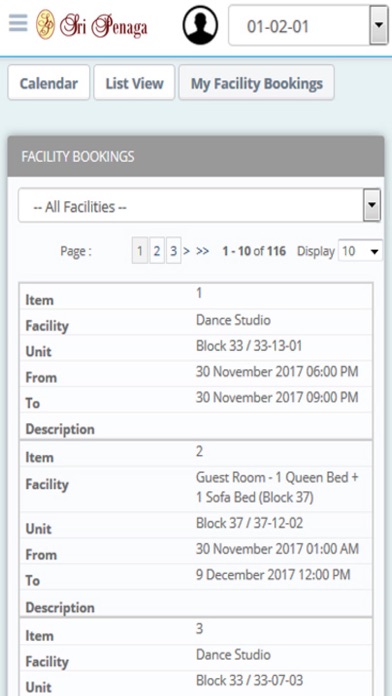Open the Display 10 rows dropdown
Screen dimensions: 392x696
[360, 251]
